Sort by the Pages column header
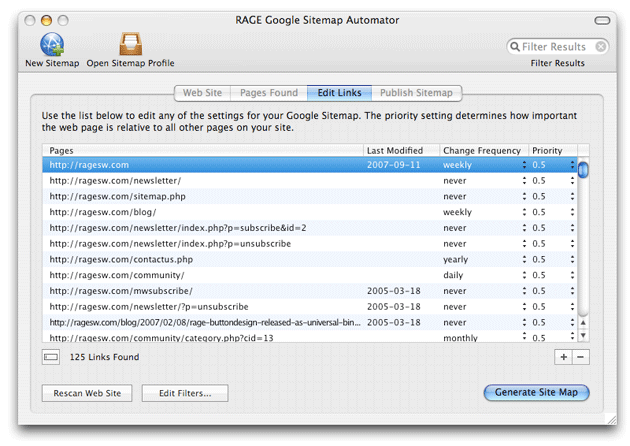The image size is (630, 446). pos(203,150)
